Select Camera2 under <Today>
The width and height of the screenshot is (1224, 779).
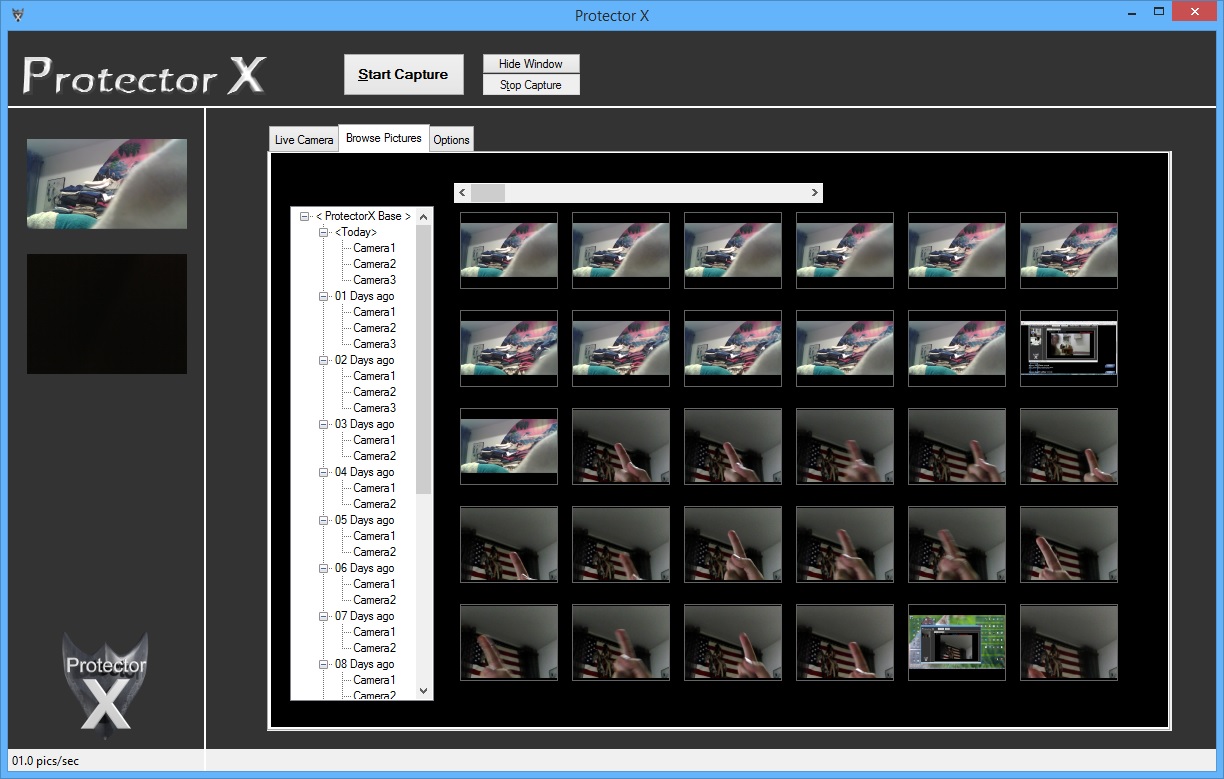374,263
